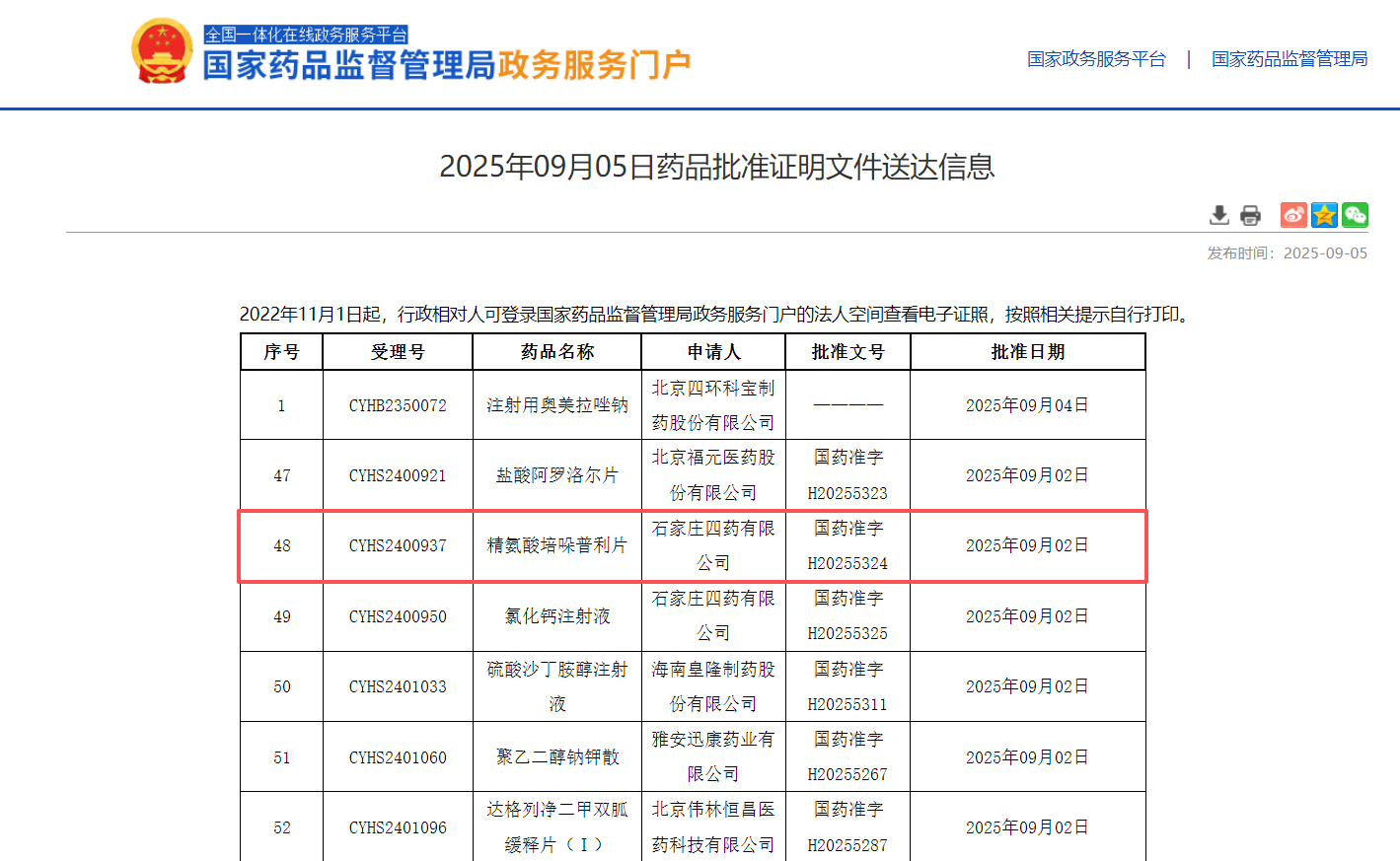The height and width of the screenshot is (861, 1400).
Task: Click the national emblem logo
Action: (x=162, y=51)
